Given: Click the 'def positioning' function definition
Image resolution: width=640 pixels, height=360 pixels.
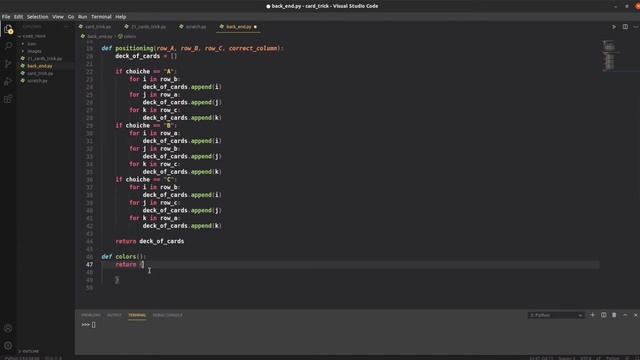Looking at the screenshot, I should click(192, 48).
